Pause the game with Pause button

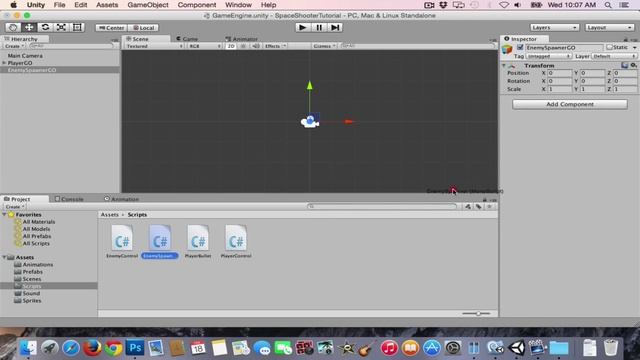(319, 27)
